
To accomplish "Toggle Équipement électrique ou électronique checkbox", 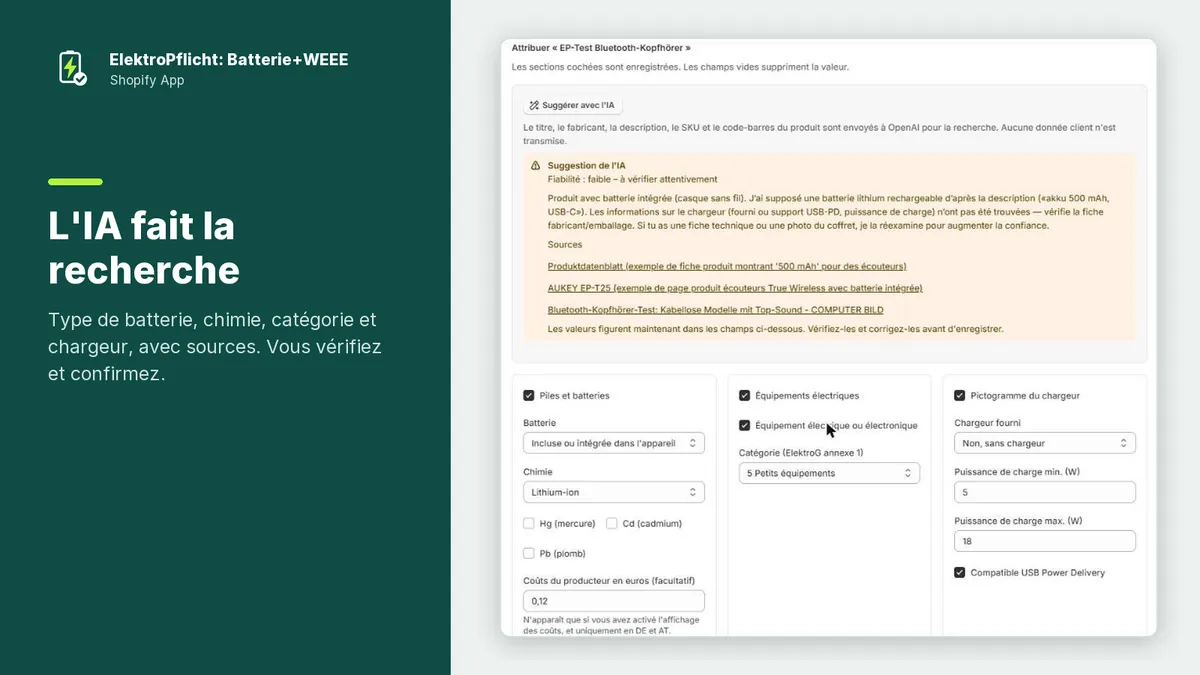I will [745, 426].
